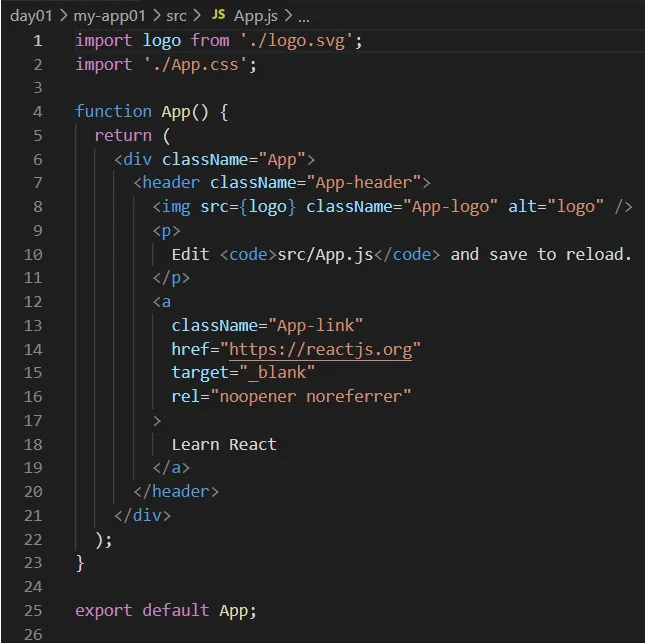Click the App.js breadcrumb file
649x643 pixels.
[255, 16]
